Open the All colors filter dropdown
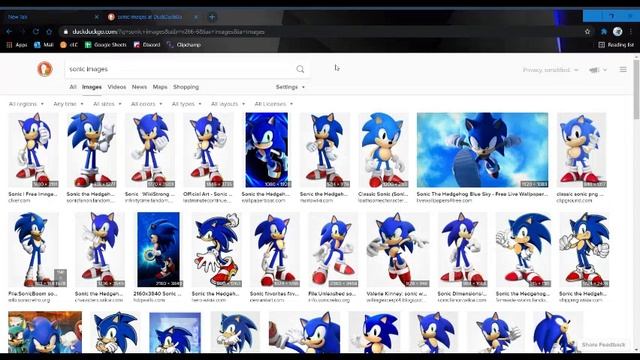 coord(146,104)
